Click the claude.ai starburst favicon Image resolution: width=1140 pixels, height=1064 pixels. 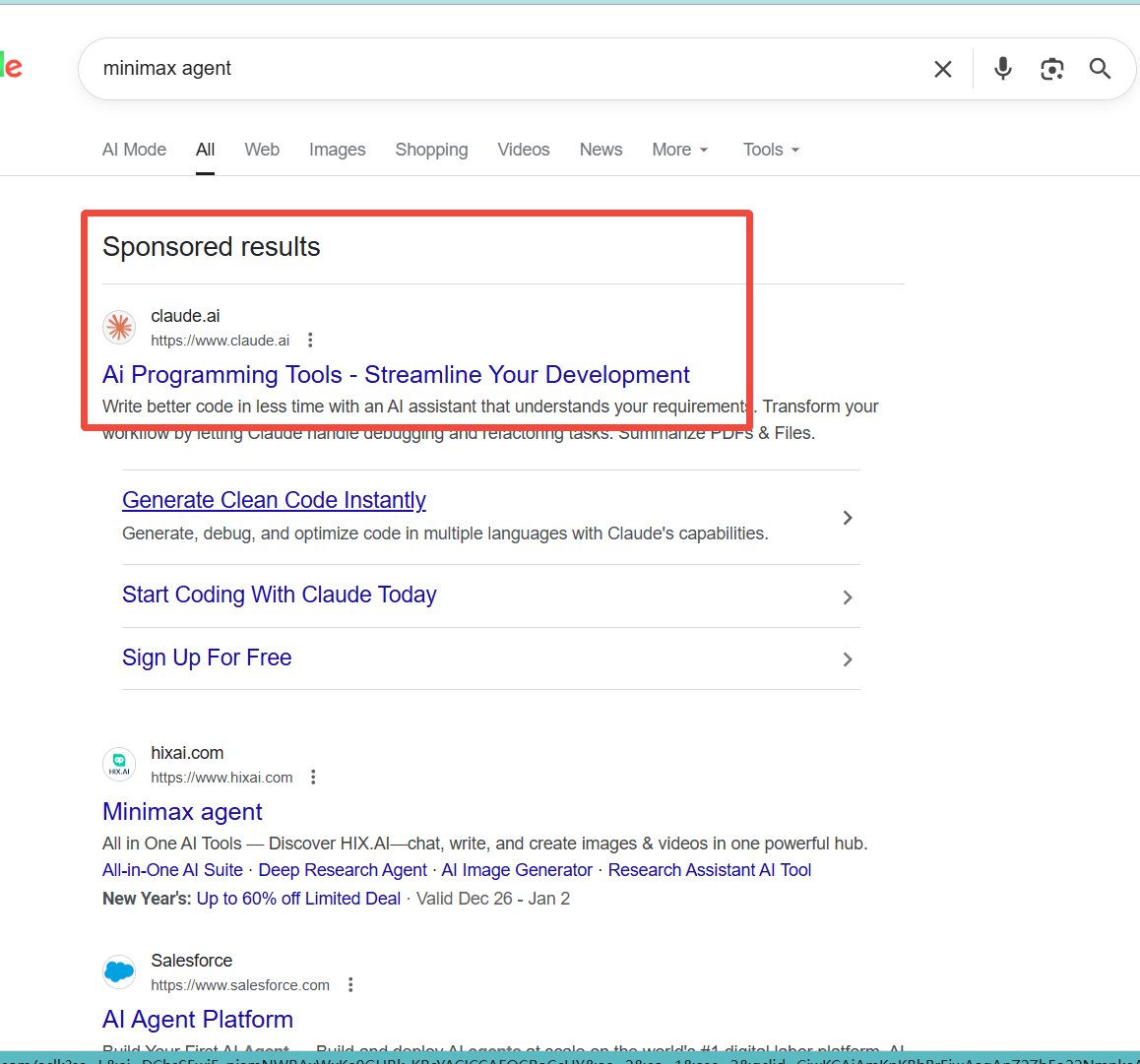119,327
